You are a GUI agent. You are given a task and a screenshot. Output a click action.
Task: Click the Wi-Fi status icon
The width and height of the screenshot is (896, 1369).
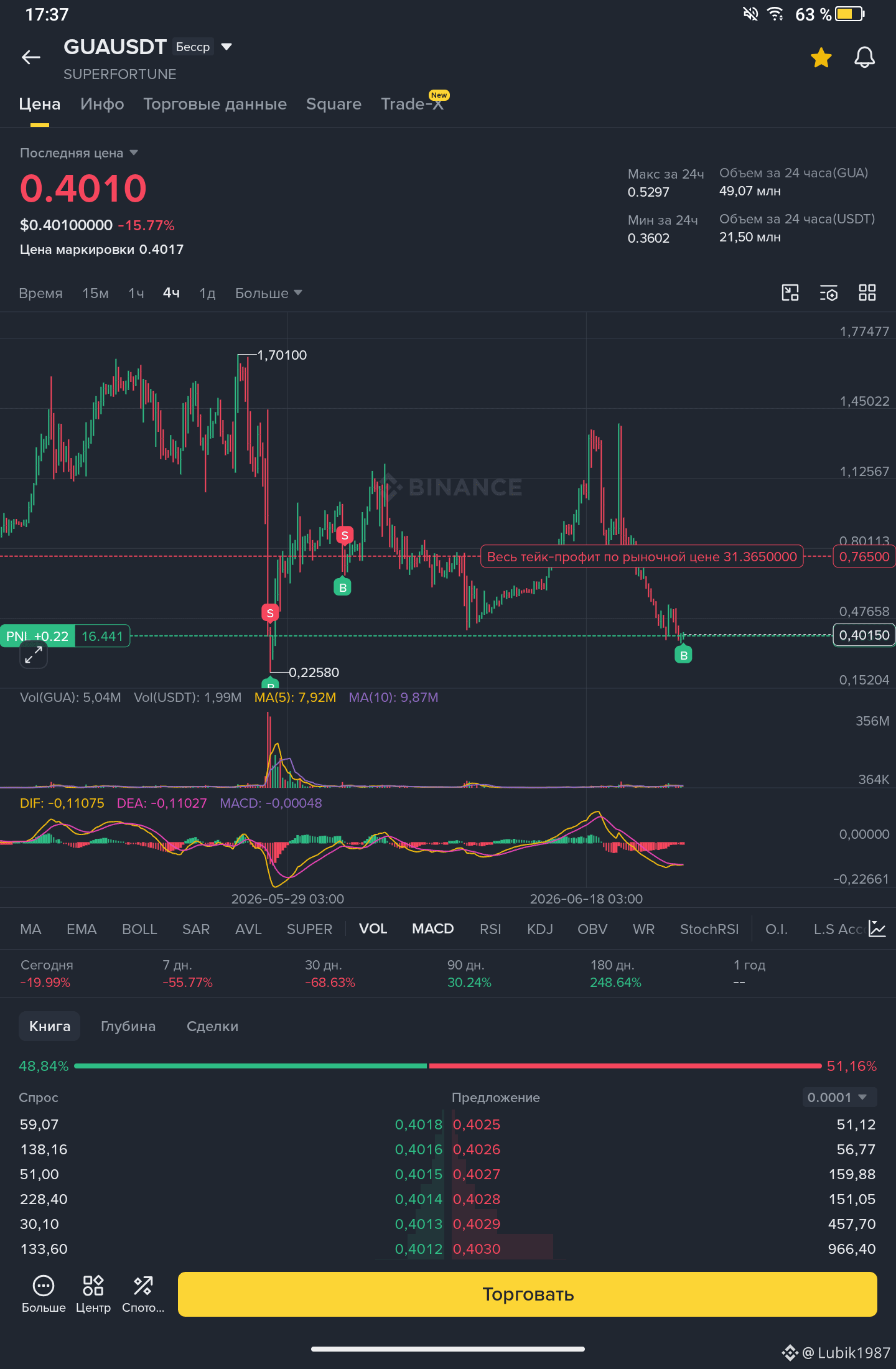[775, 14]
